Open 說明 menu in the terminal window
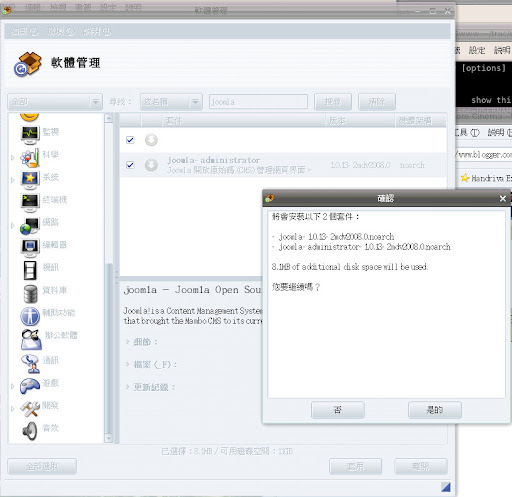512x497 pixels. pos(502,50)
